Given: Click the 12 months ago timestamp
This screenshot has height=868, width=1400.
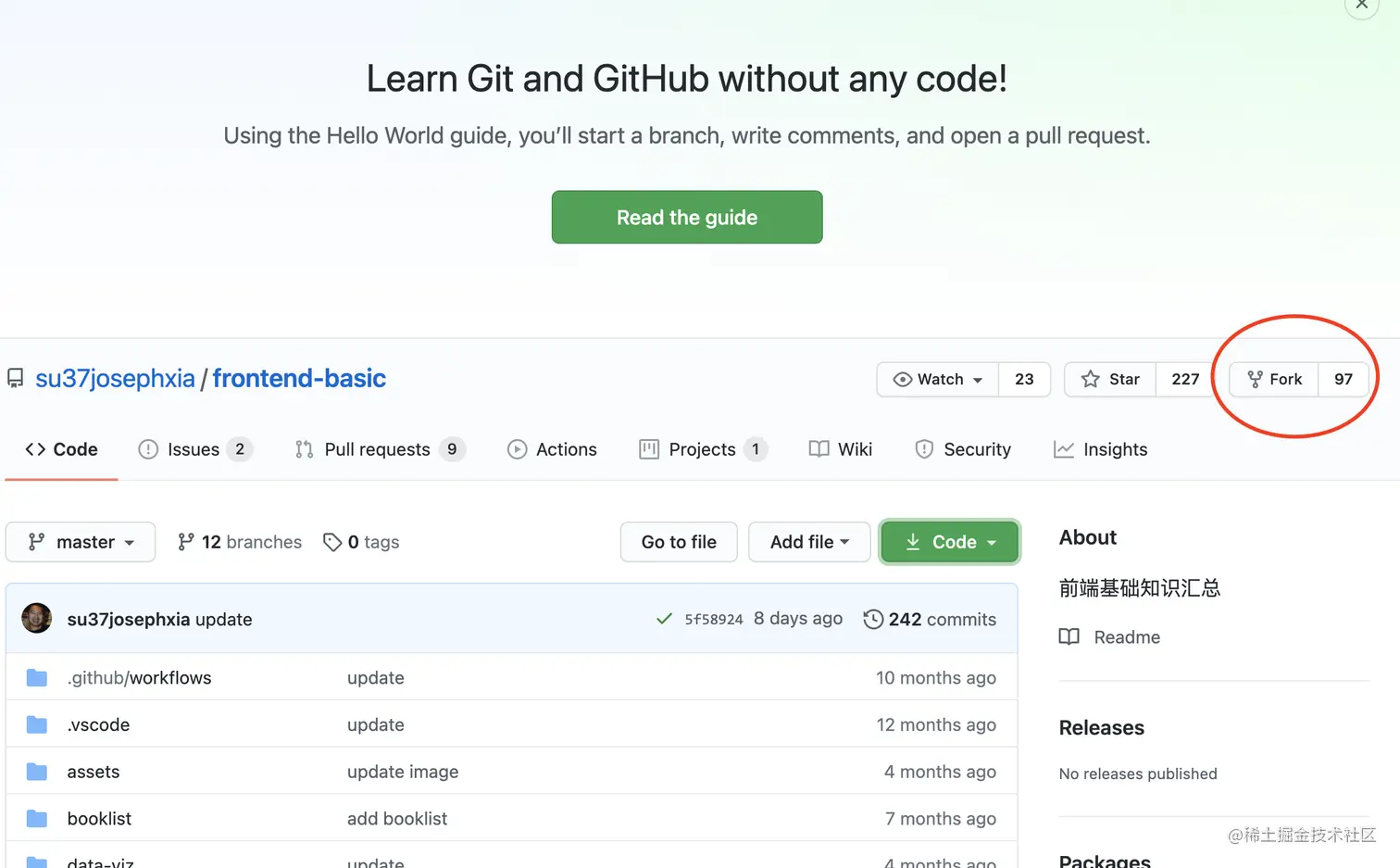Looking at the screenshot, I should point(936,725).
